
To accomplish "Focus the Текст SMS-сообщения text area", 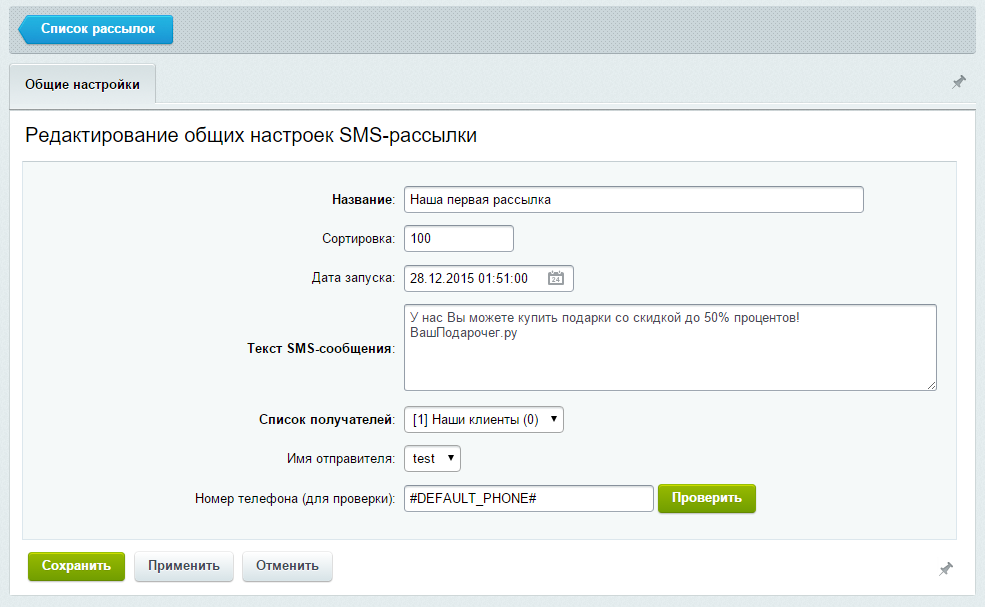I will [670, 348].
